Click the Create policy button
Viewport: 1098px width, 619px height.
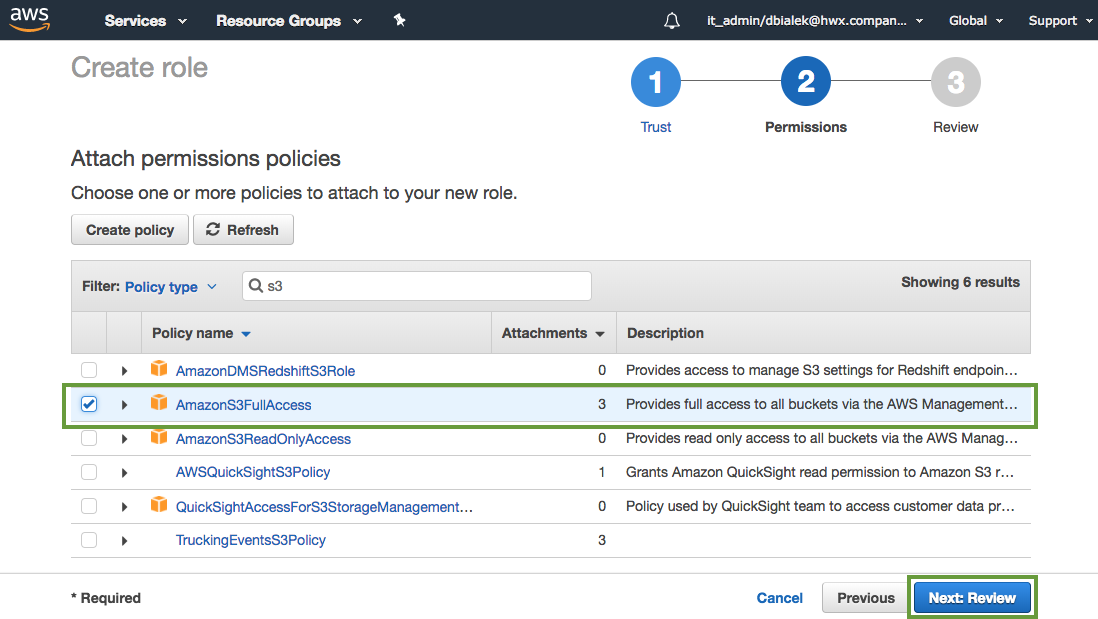[x=130, y=230]
